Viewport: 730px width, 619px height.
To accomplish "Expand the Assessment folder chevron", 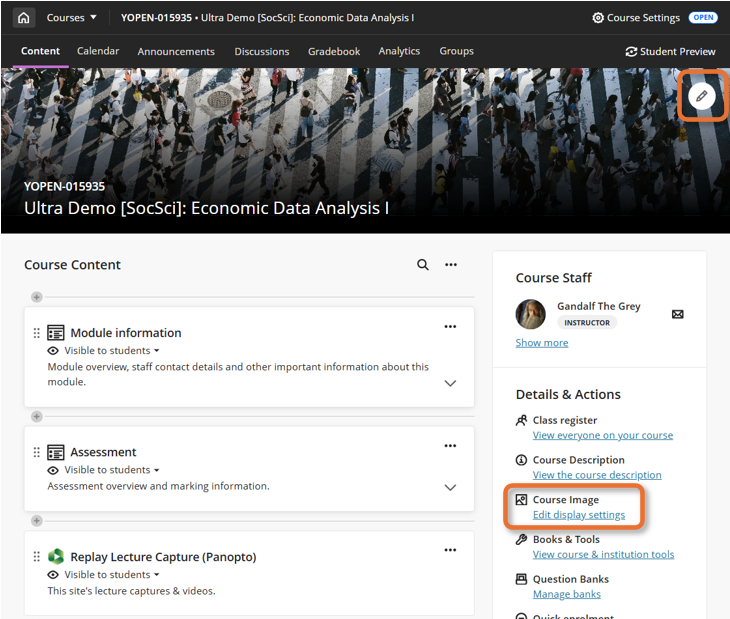I will 450,487.
